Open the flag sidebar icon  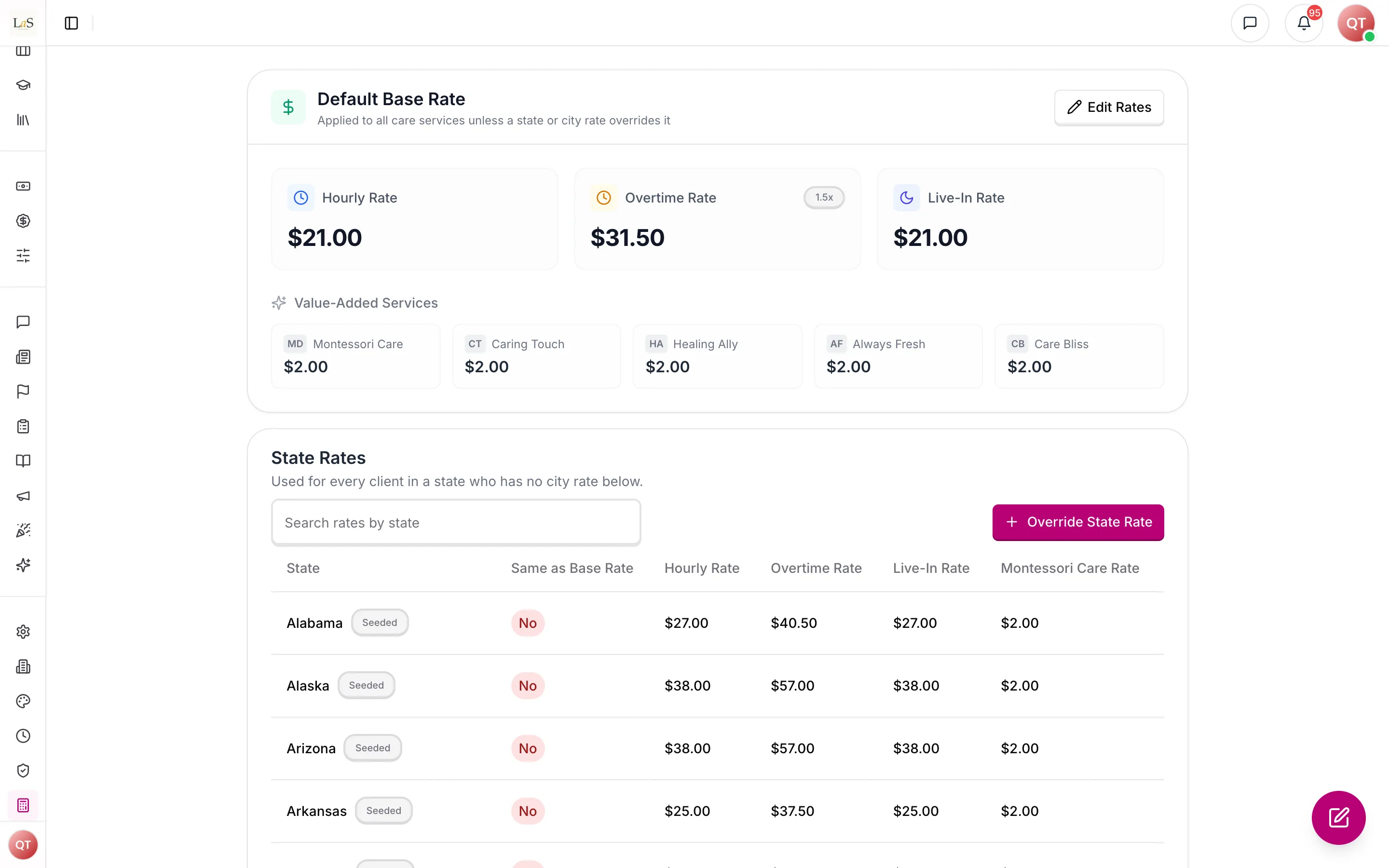click(23, 392)
